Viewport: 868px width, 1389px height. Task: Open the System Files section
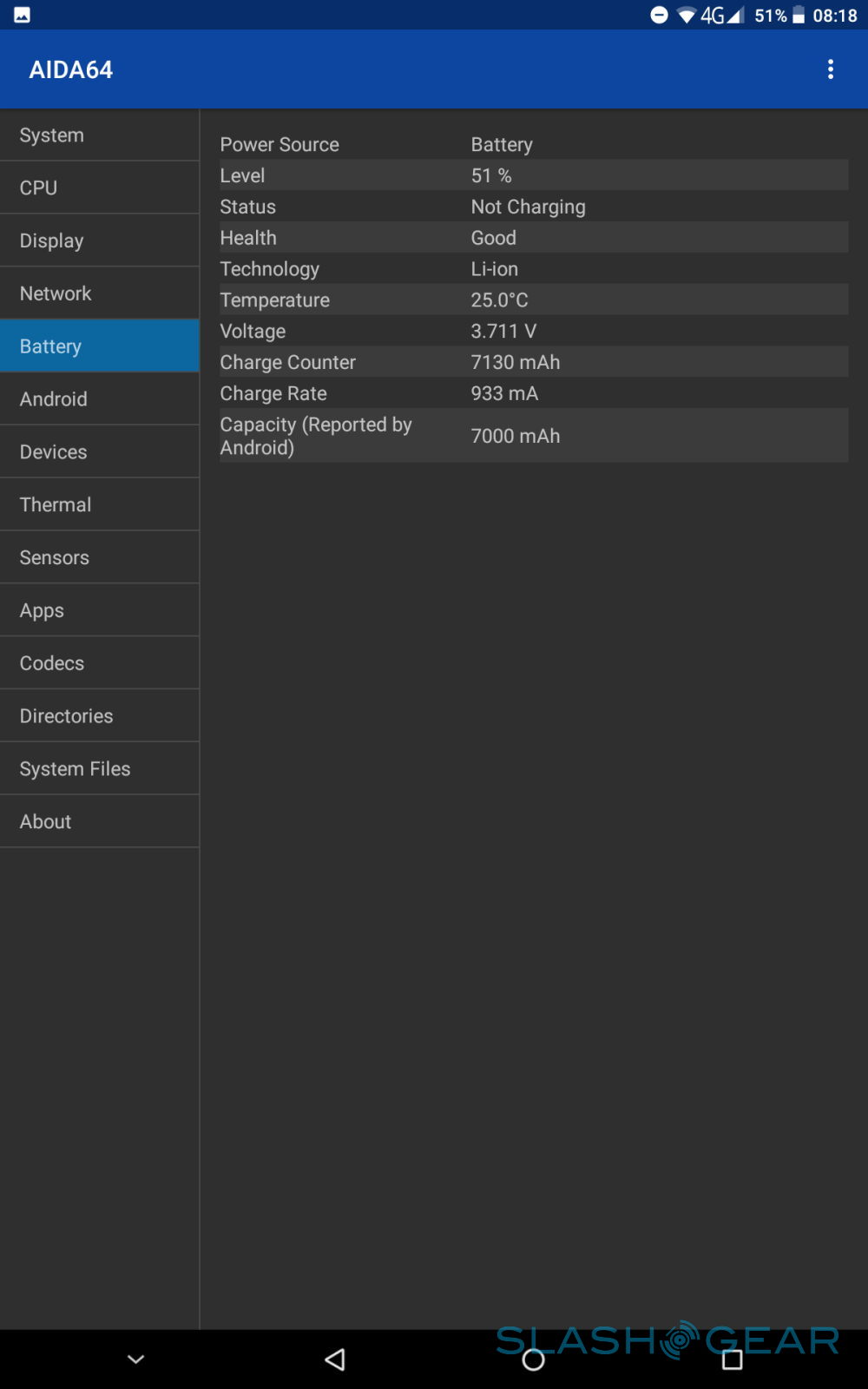(100, 769)
